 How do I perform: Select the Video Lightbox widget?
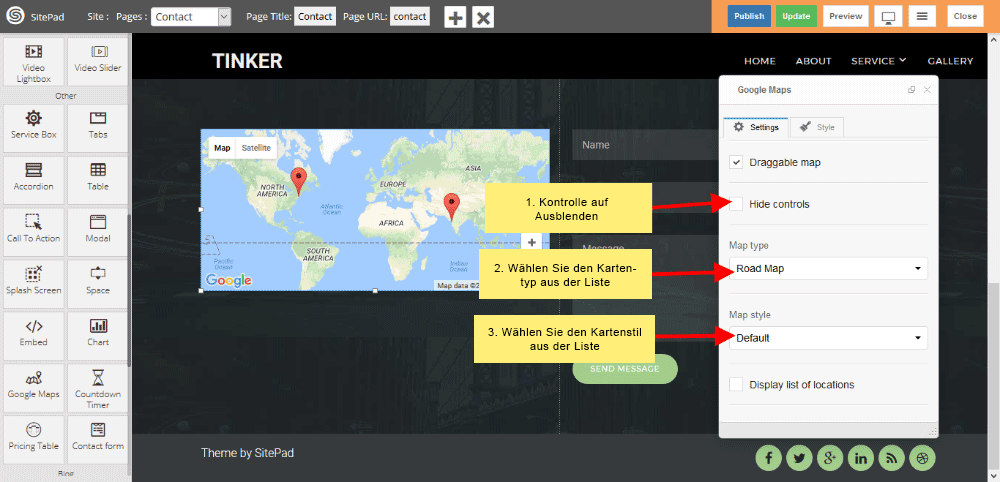(x=34, y=62)
